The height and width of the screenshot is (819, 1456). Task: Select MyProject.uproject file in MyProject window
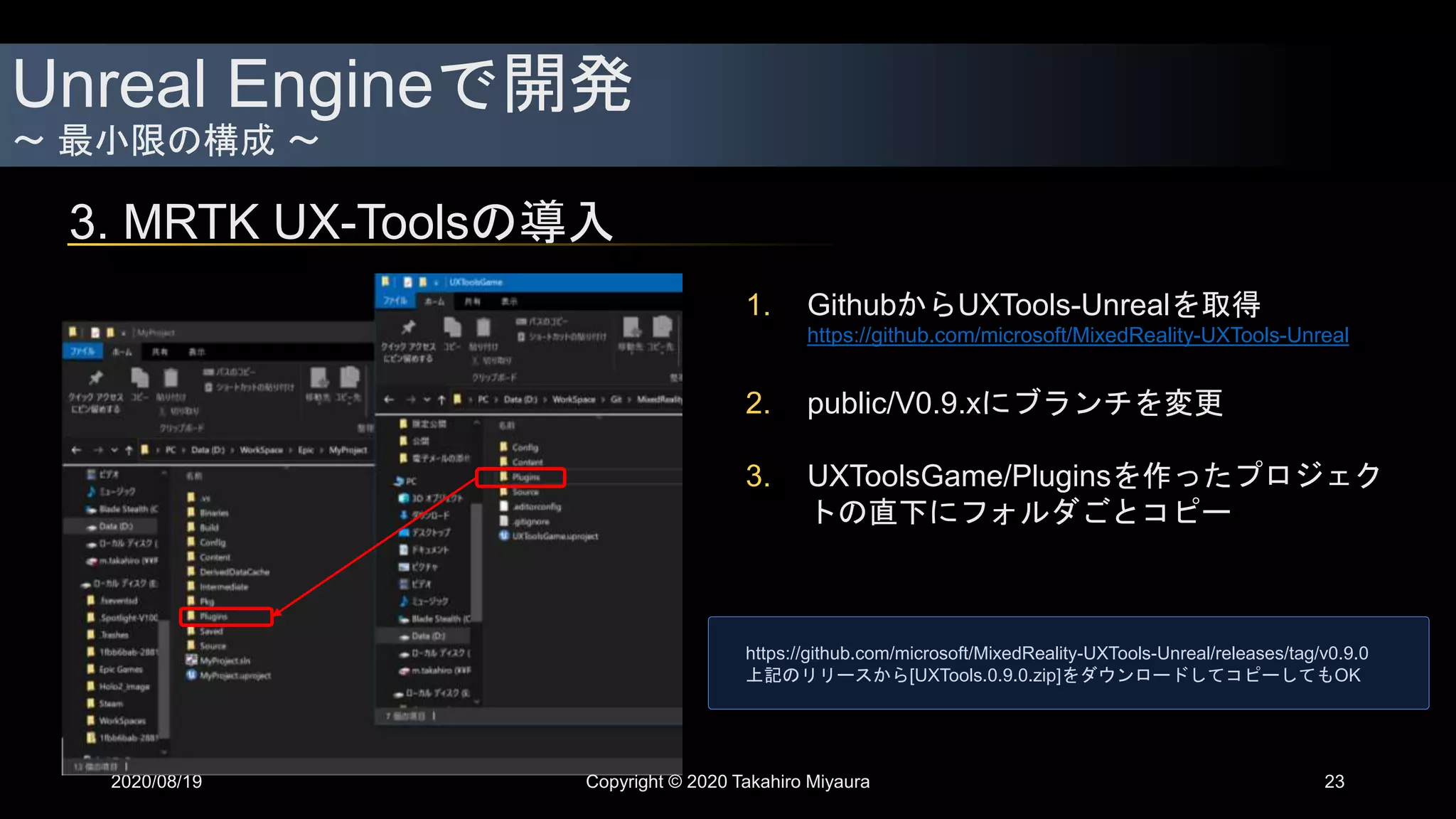[x=229, y=675]
